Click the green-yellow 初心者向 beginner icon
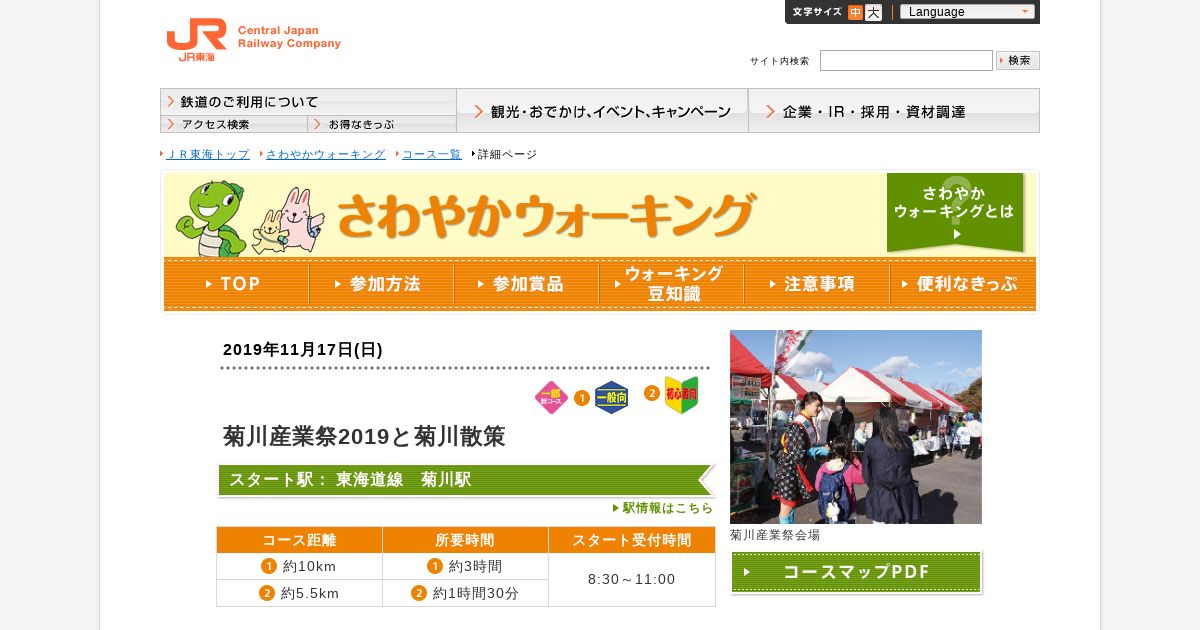Viewport: 1200px width, 630px height. point(681,395)
